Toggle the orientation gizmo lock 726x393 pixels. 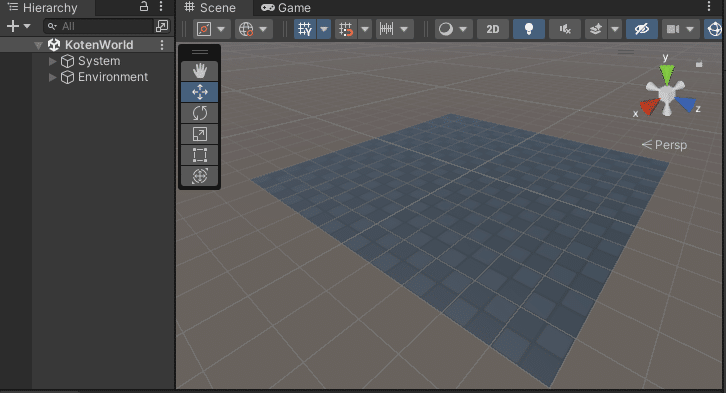699,64
